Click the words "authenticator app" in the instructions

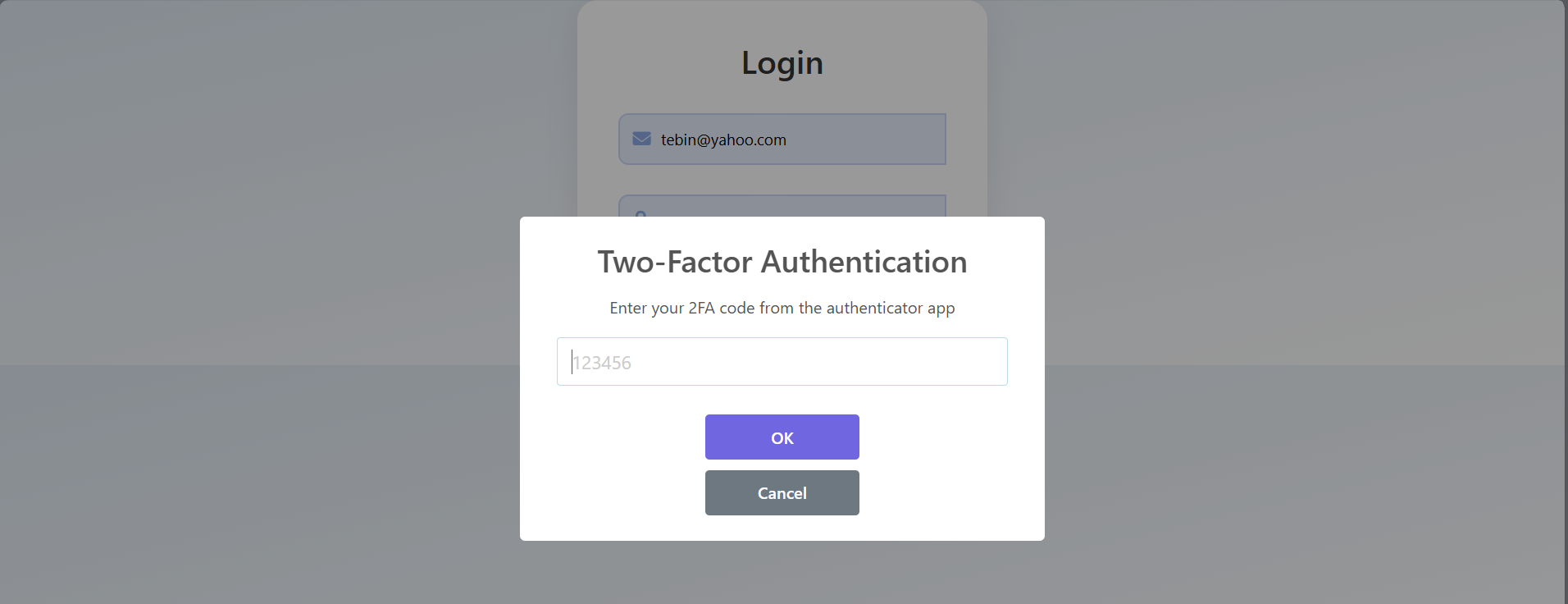[890, 308]
